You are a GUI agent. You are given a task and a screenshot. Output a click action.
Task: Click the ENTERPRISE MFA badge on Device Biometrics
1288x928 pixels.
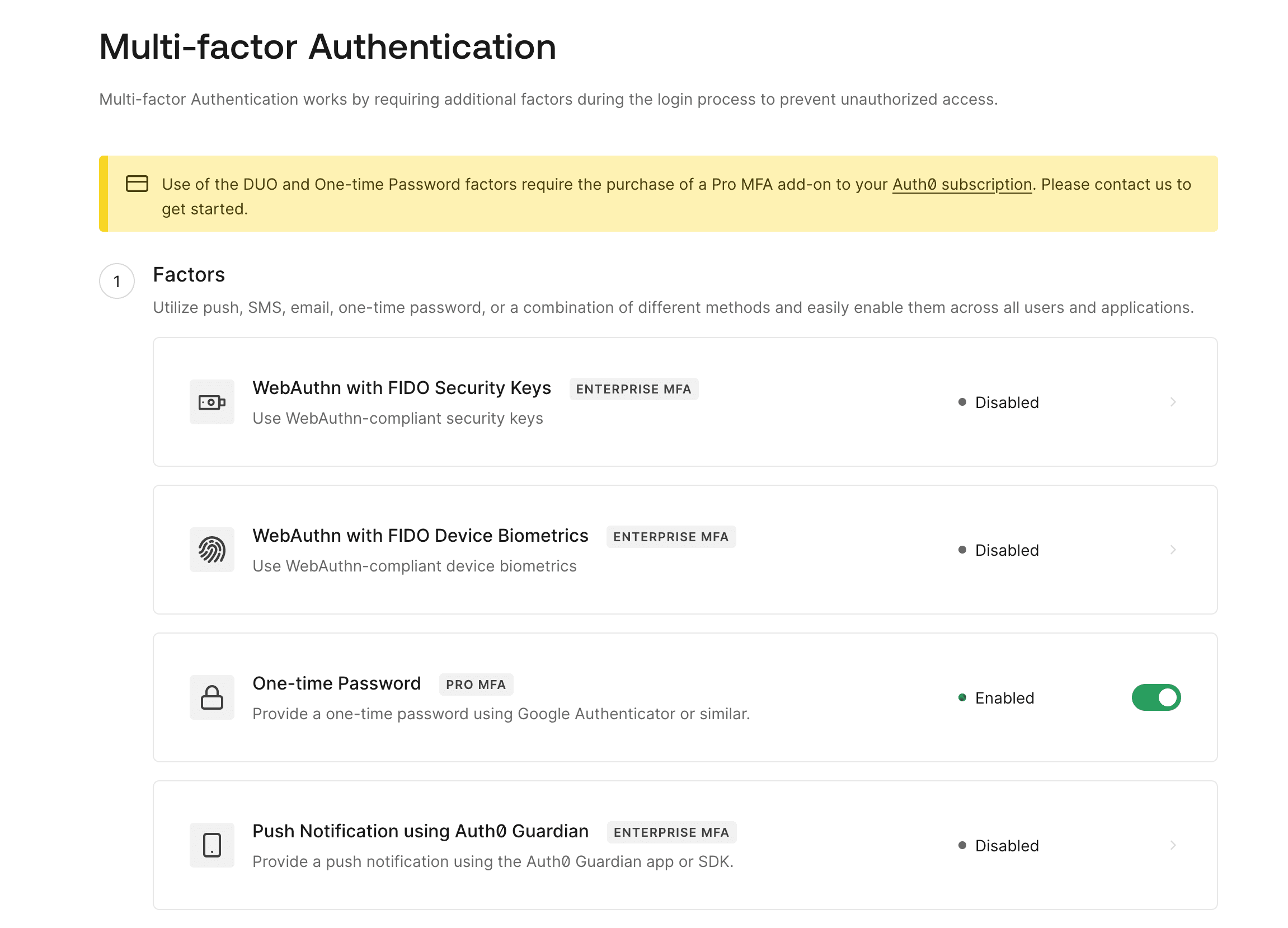tap(671, 536)
